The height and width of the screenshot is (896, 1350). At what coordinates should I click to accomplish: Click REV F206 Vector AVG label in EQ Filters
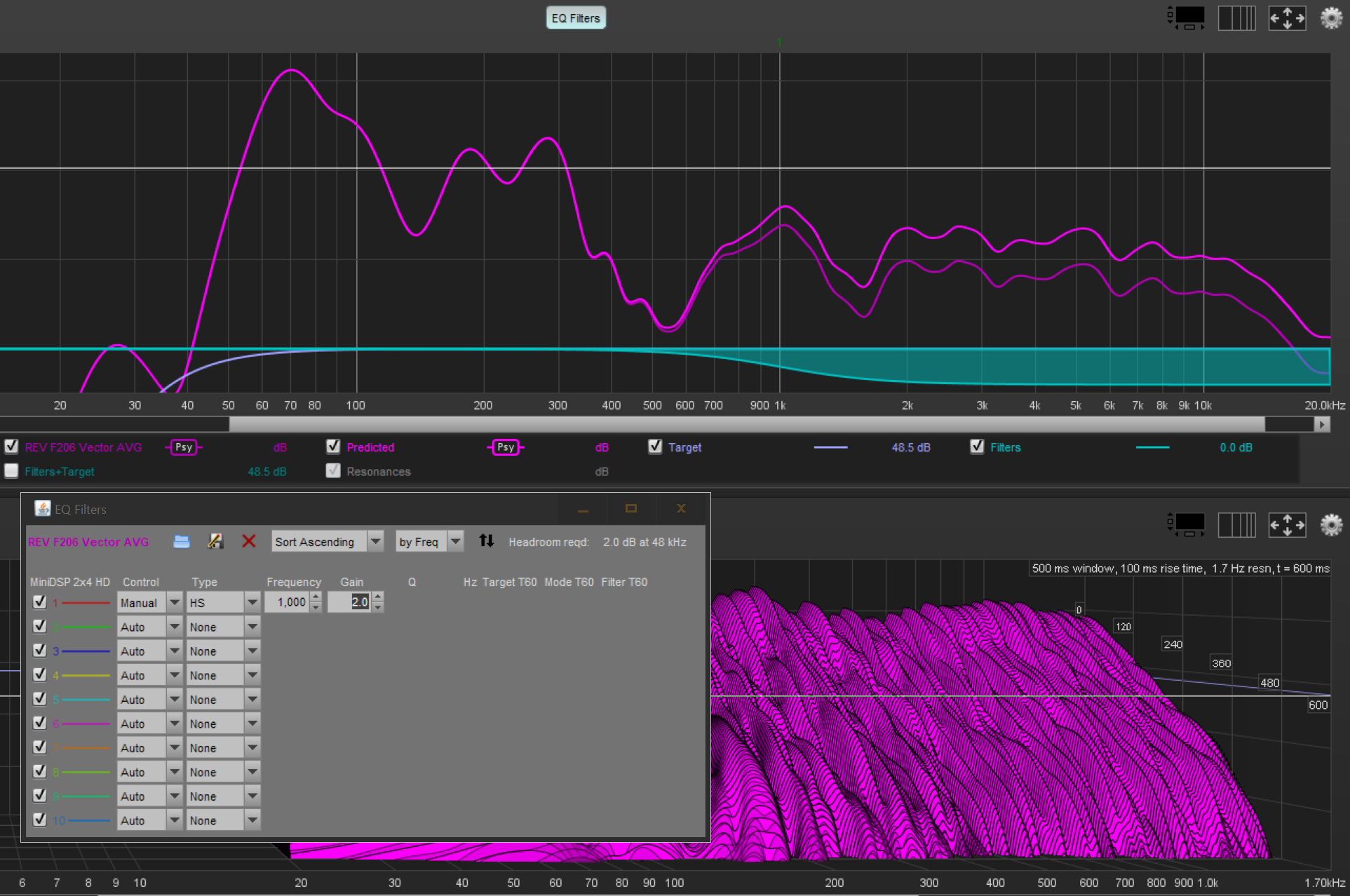tap(88, 542)
